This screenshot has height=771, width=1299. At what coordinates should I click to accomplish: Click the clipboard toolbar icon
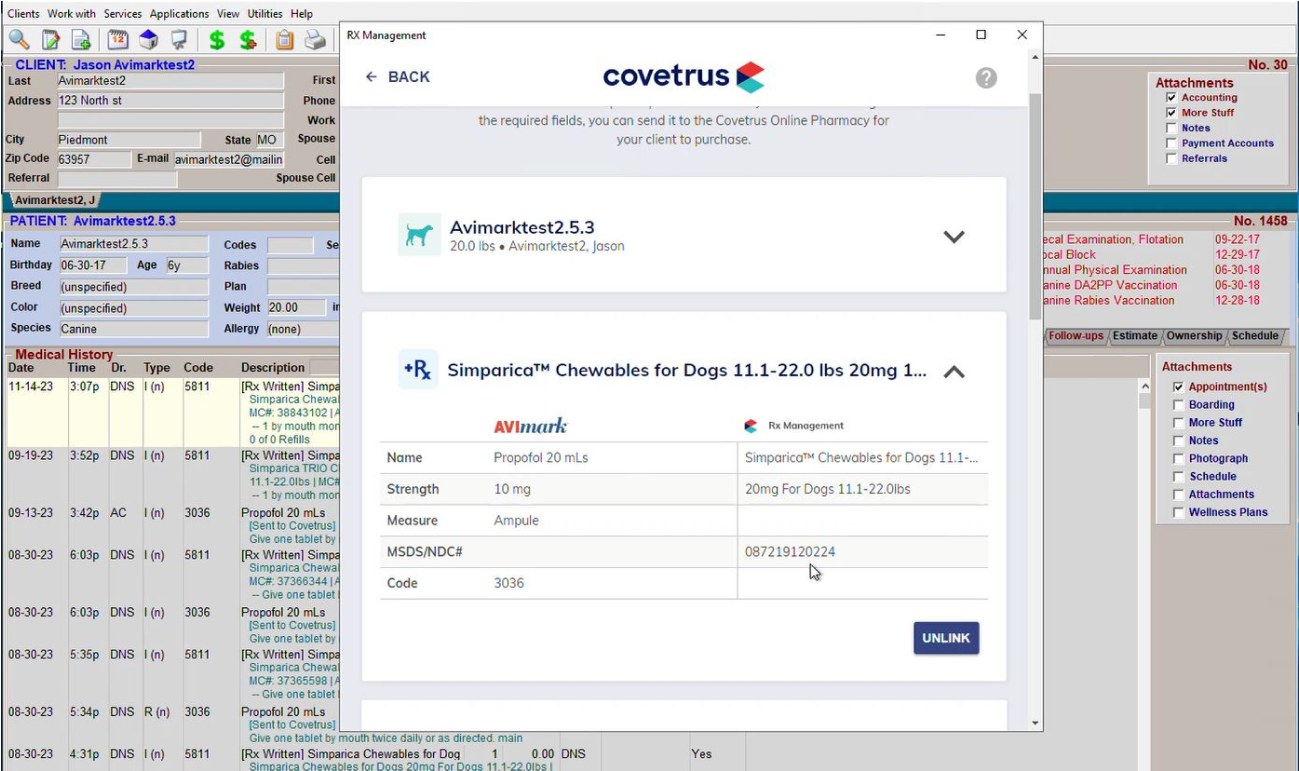[x=284, y=40]
